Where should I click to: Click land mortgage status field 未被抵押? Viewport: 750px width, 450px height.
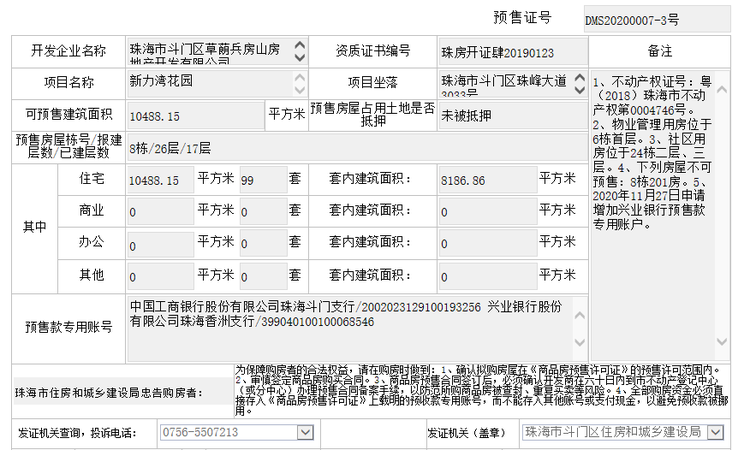pyautogui.click(x=513, y=115)
